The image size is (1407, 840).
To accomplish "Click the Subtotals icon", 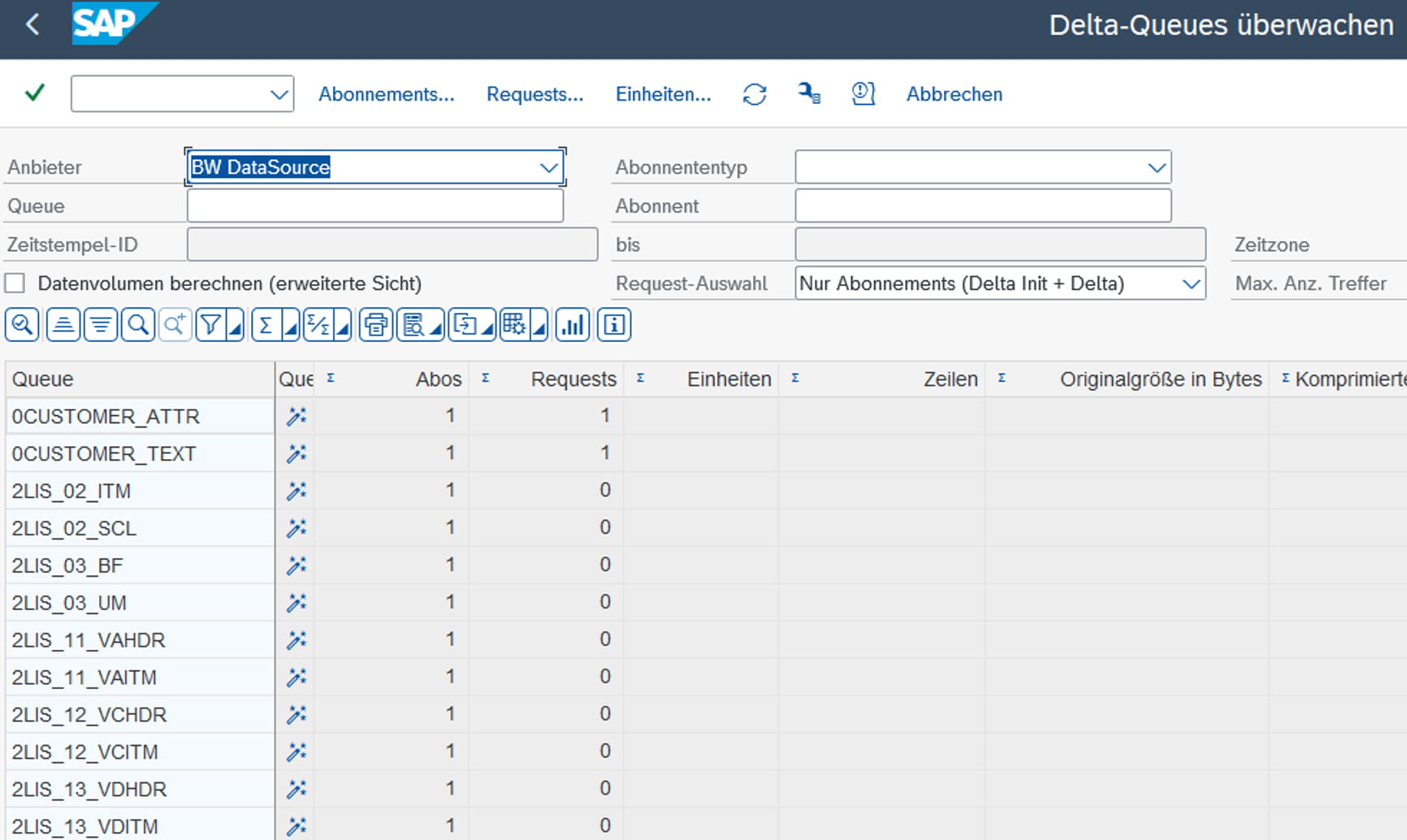I will pos(318,326).
